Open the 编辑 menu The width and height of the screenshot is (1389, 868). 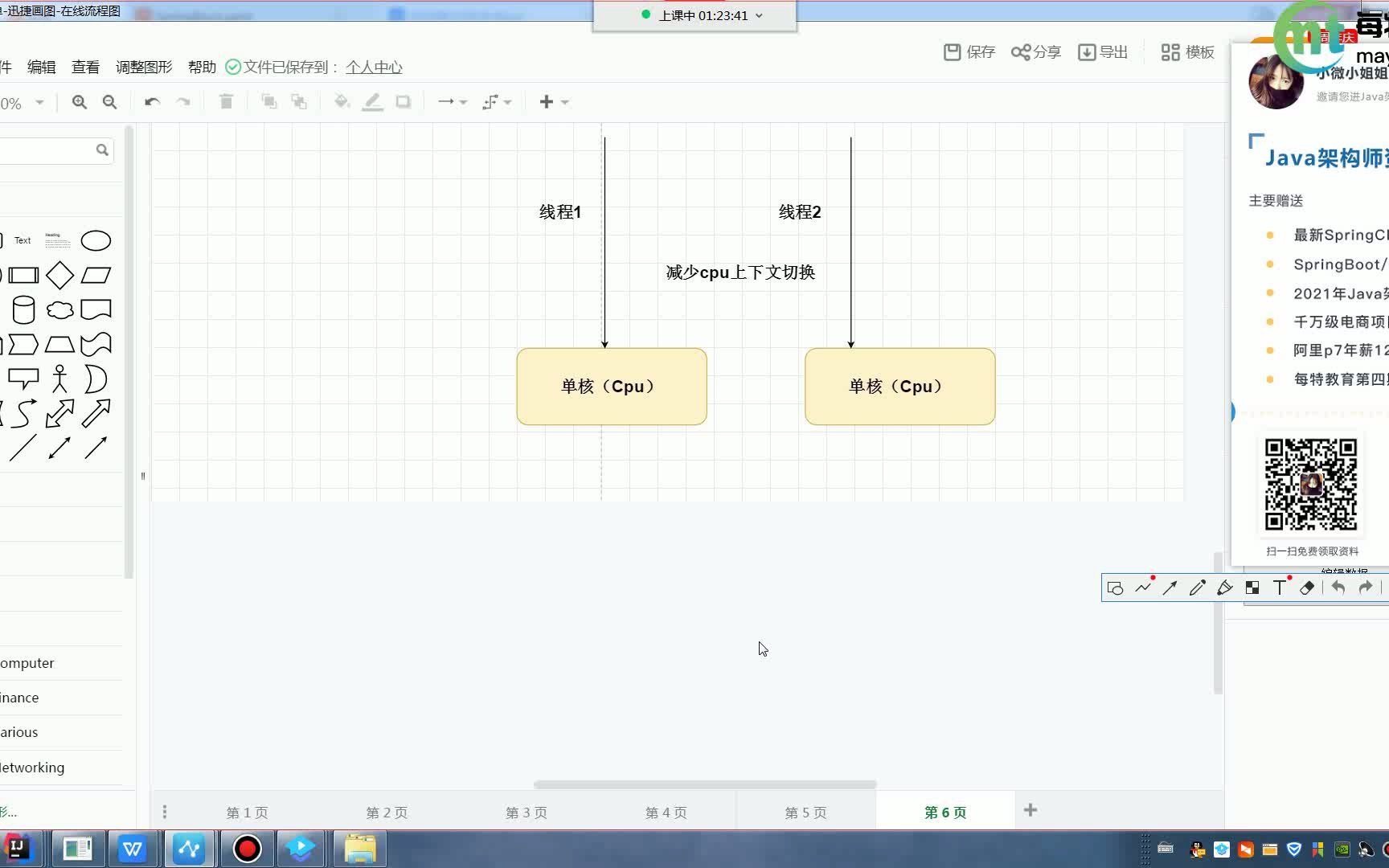pyautogui.click(x=42, y=68)
